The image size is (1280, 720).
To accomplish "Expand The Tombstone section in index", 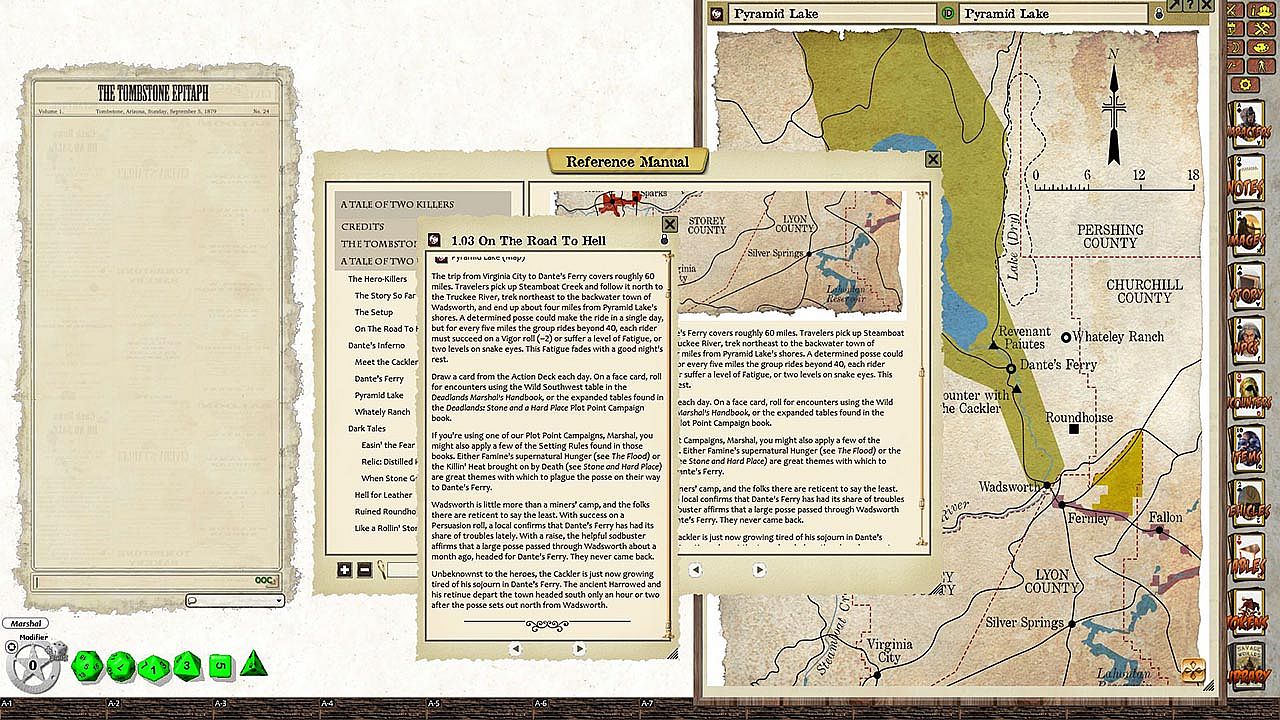I will [x=377, y=243].
